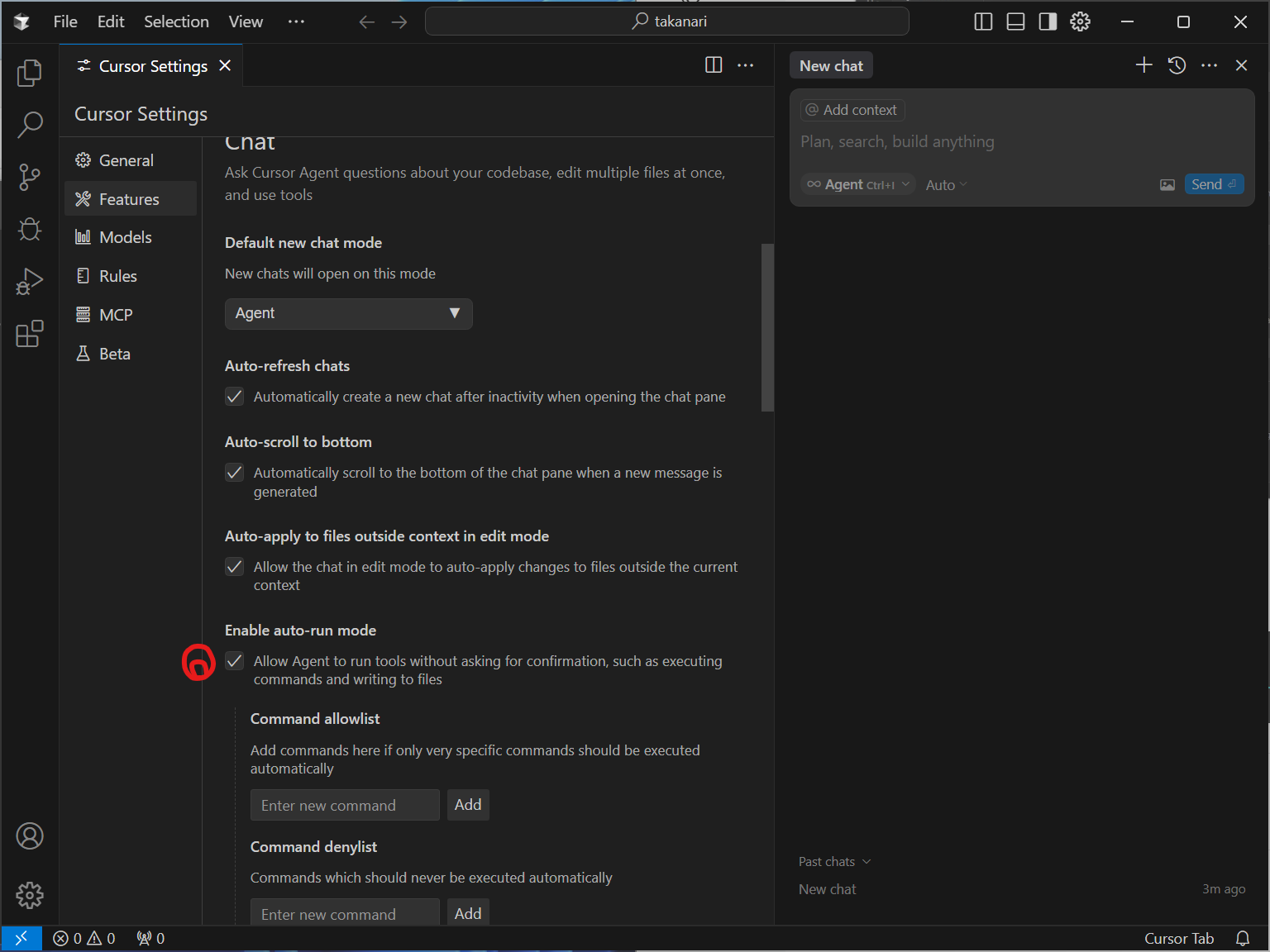Go to MCP settings section

(131, 315)
